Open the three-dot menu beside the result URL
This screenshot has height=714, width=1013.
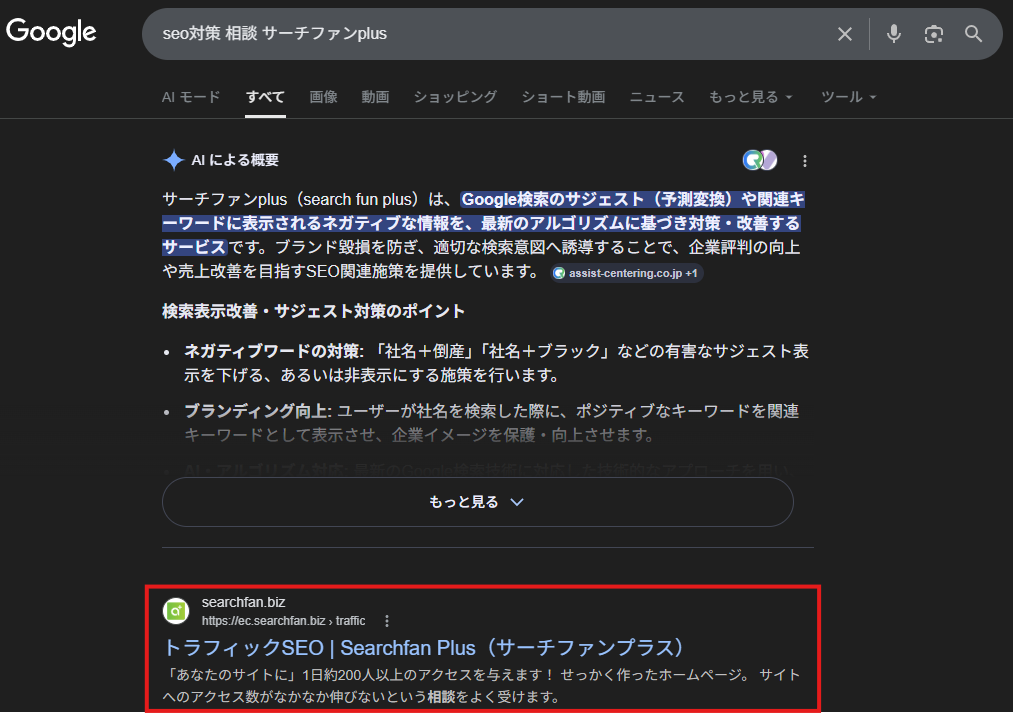point(387,620)
